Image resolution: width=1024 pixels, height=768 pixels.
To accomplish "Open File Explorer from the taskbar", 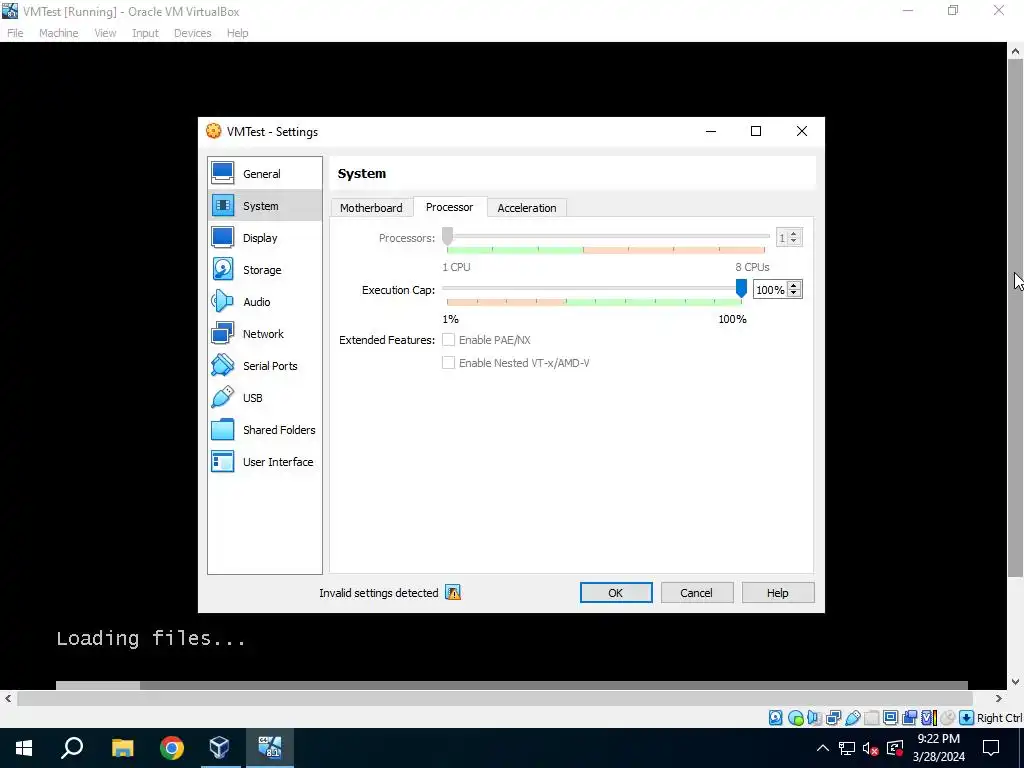I will [122, 748].
